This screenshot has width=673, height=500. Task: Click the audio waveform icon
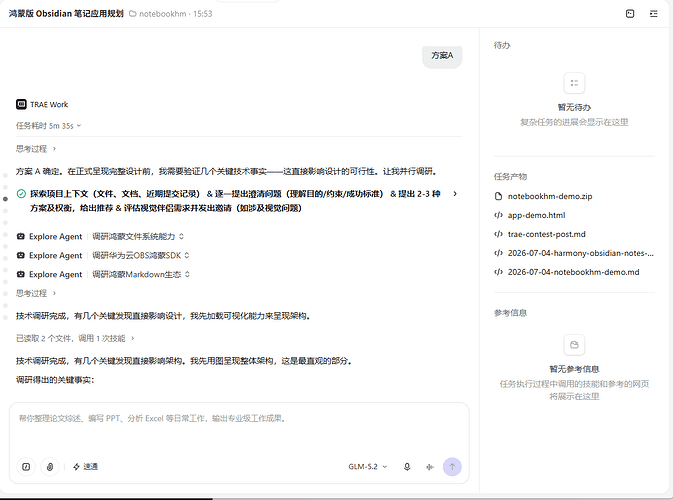coord(430,467)
